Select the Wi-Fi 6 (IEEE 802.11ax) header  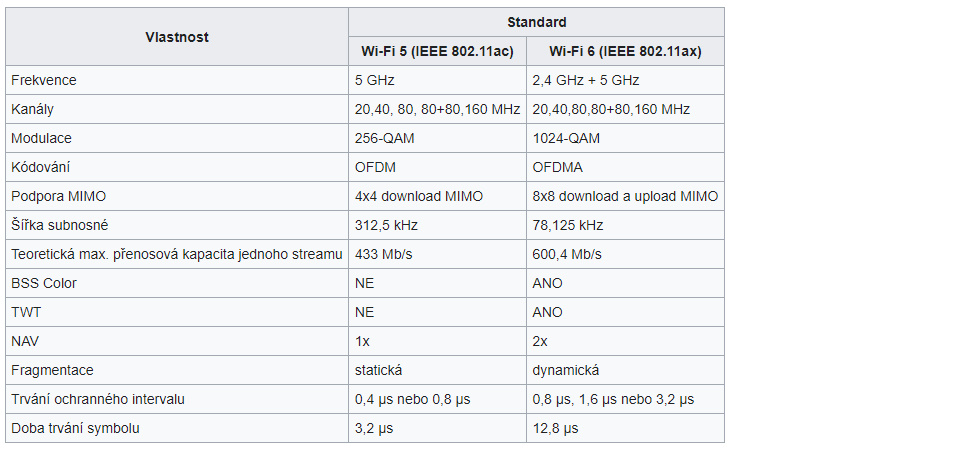click(x=625, y=51)
